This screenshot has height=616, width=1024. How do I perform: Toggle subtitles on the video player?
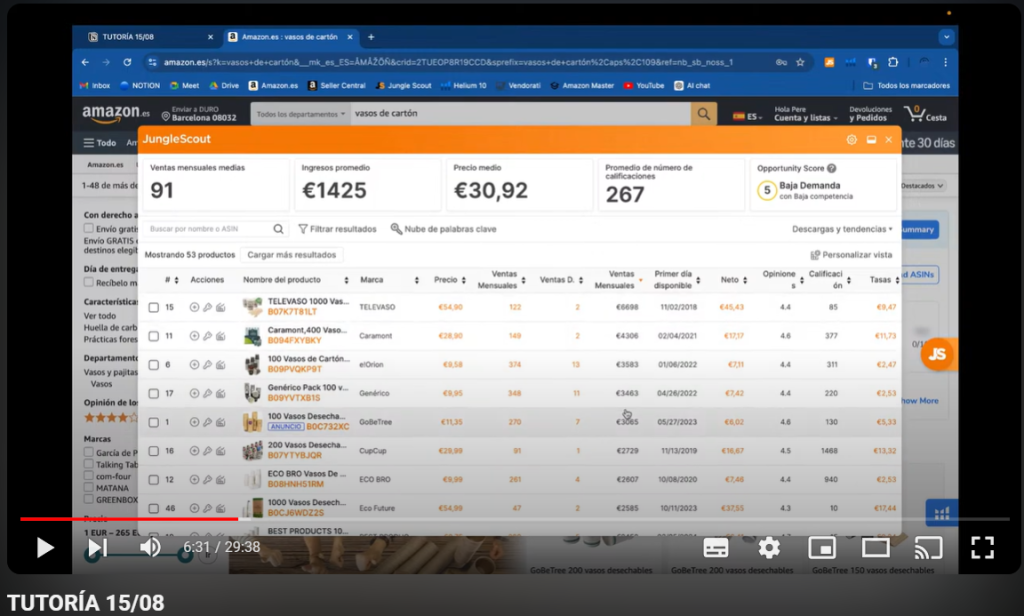point(716,547)
